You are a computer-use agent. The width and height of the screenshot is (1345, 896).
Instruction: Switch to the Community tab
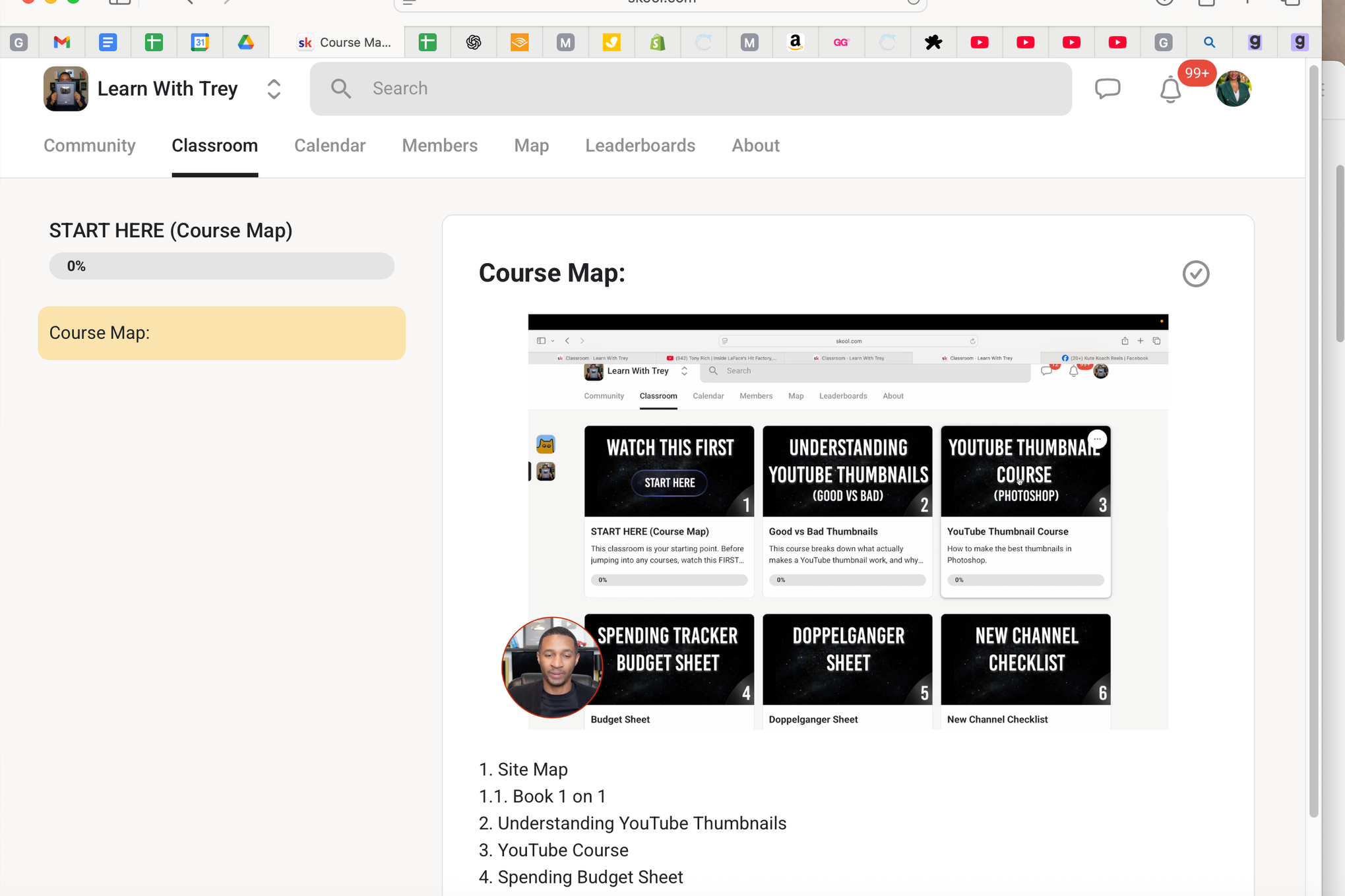[90, 145]
